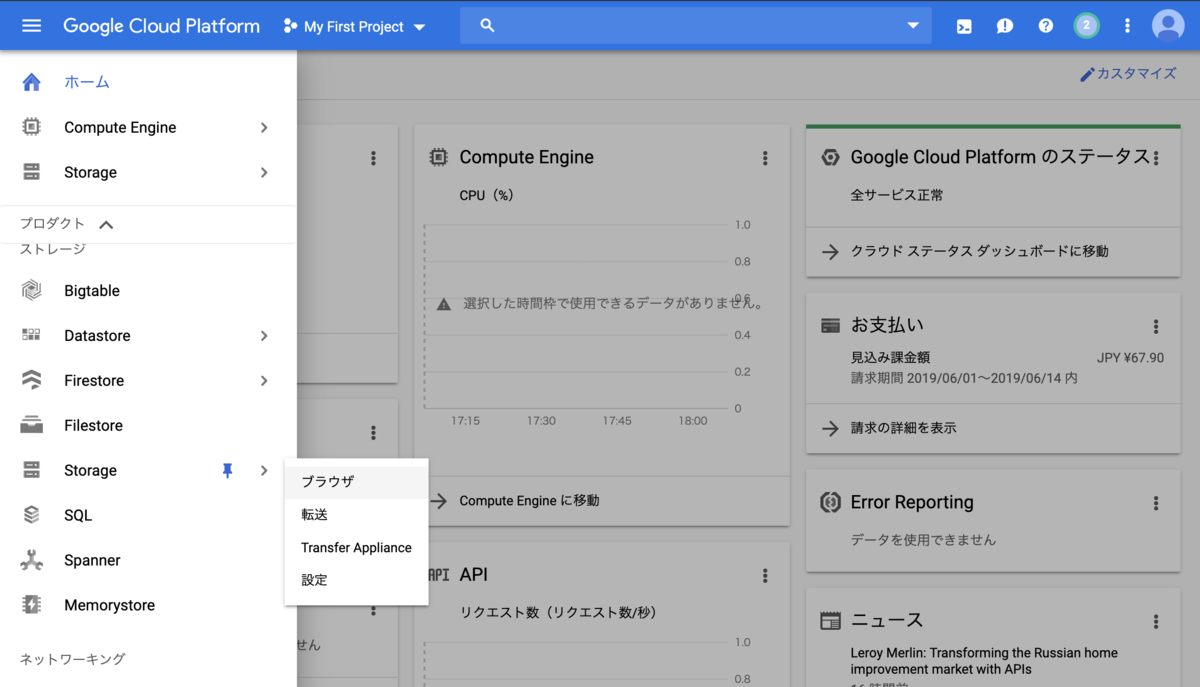Image resolution: width=1200 pixels, height=687 pixels.
Task: Expand the Storage chevron beside the pin
Action: [x=264, y=470]
